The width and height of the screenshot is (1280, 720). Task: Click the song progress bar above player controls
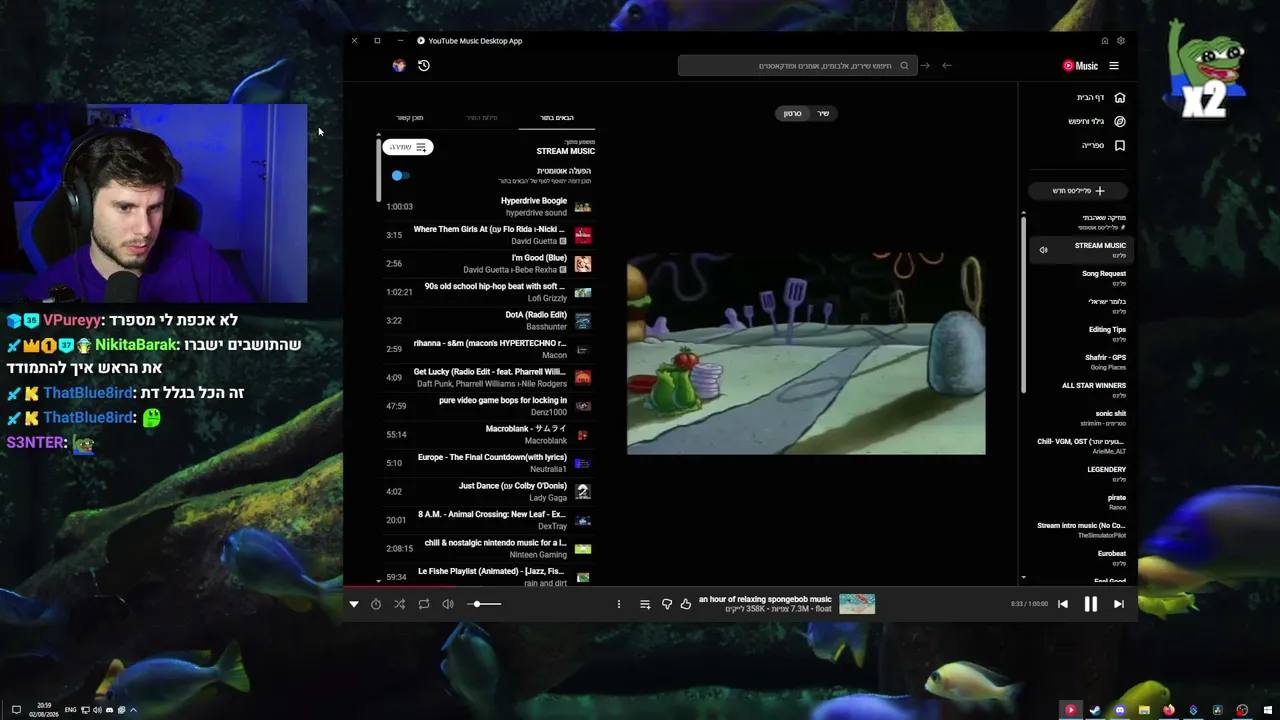click(x=740, y=587)
